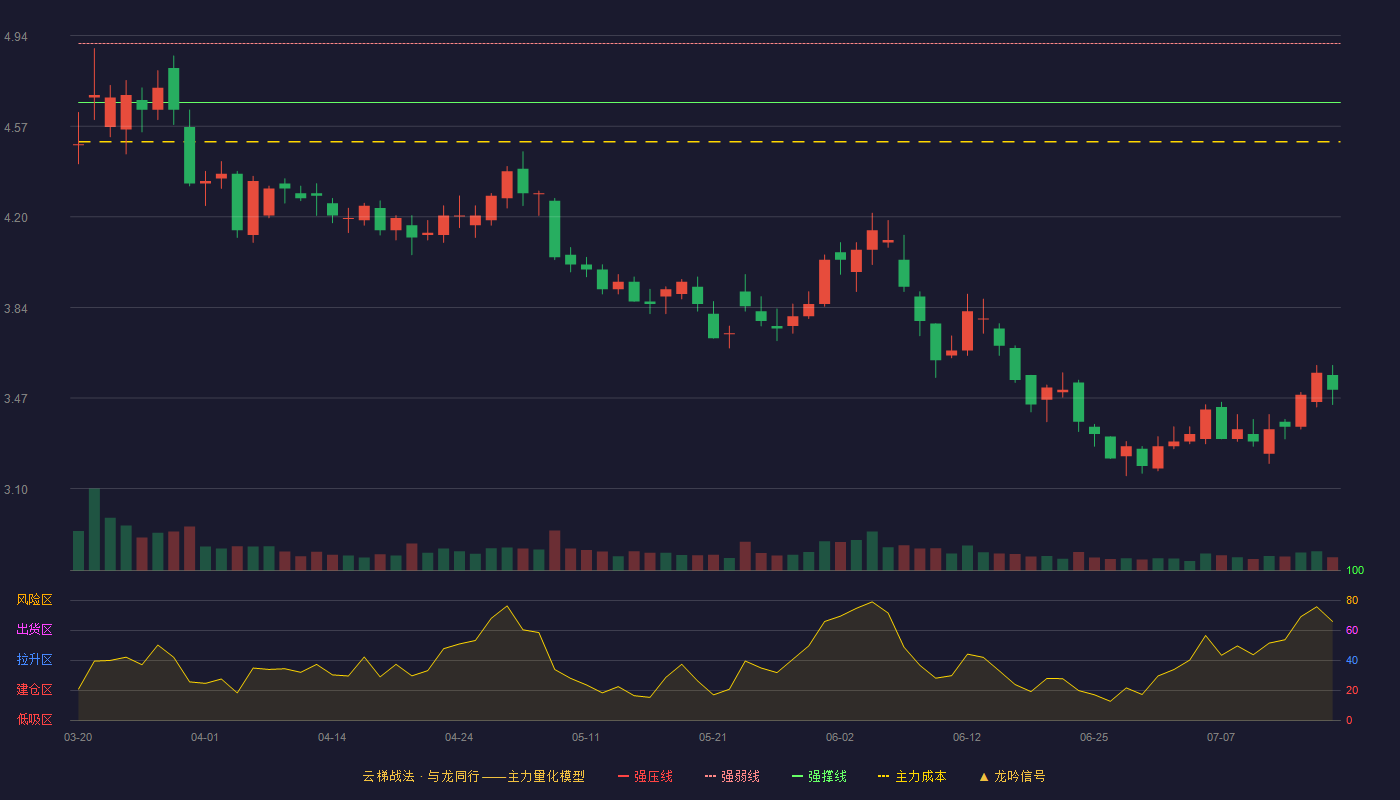Click the 04-14 date axis label

coord(332,737)
